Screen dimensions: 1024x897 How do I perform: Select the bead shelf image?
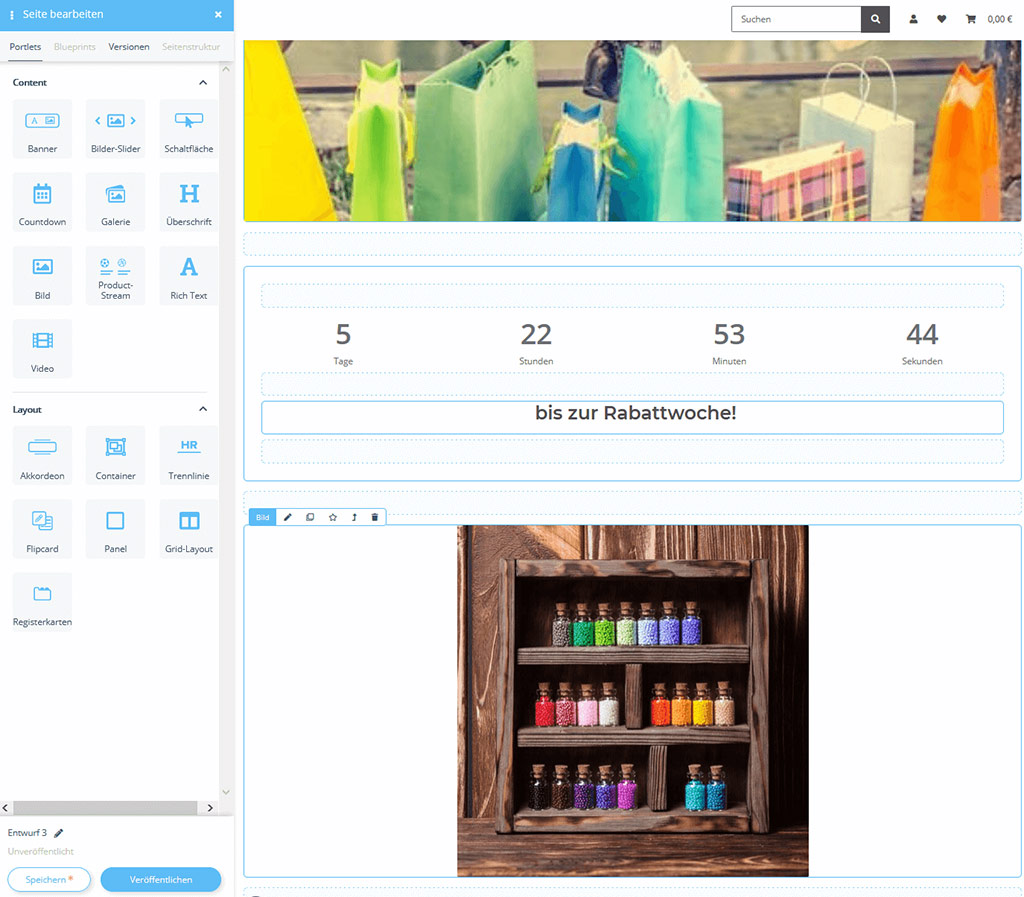pyautogui.click(x=632, y=700)
